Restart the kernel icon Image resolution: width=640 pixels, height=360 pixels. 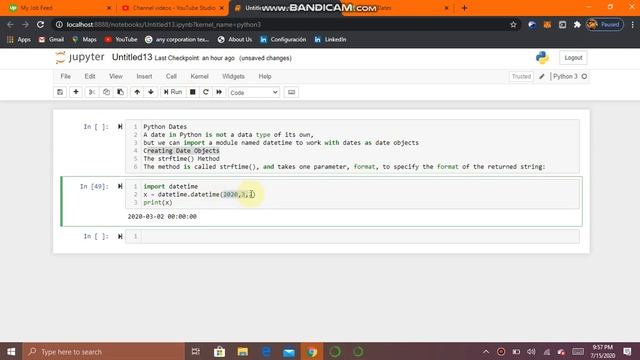pyautogui.click(x=206, y=92)
